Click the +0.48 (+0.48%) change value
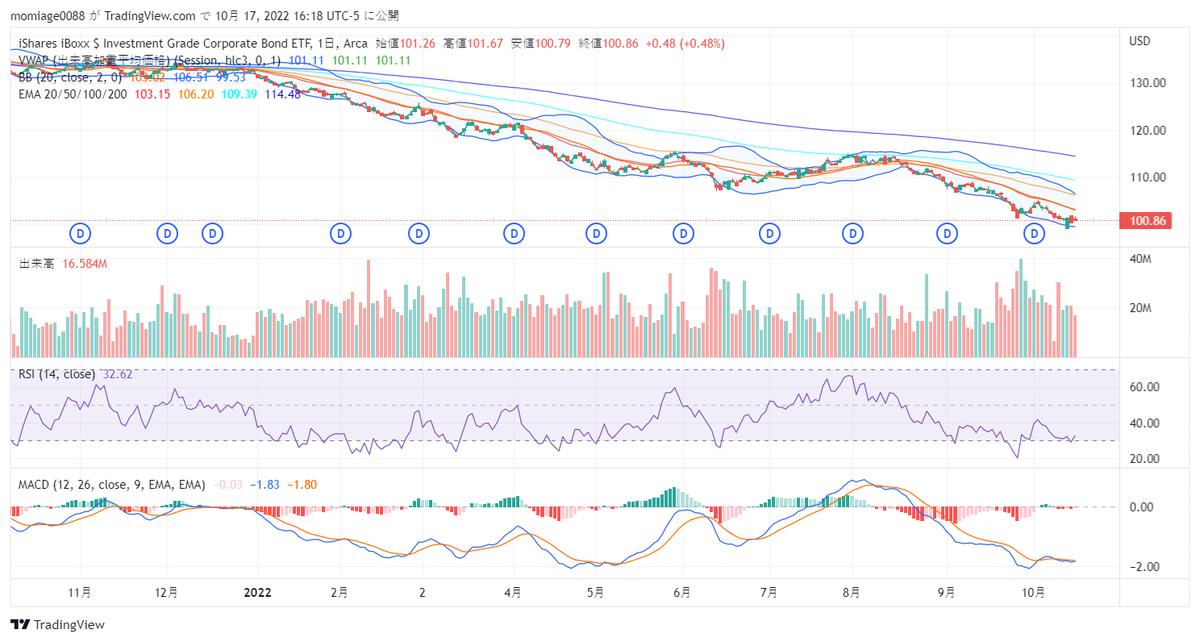Screen dimensions: 1200x642 click(x=684, y=44)
